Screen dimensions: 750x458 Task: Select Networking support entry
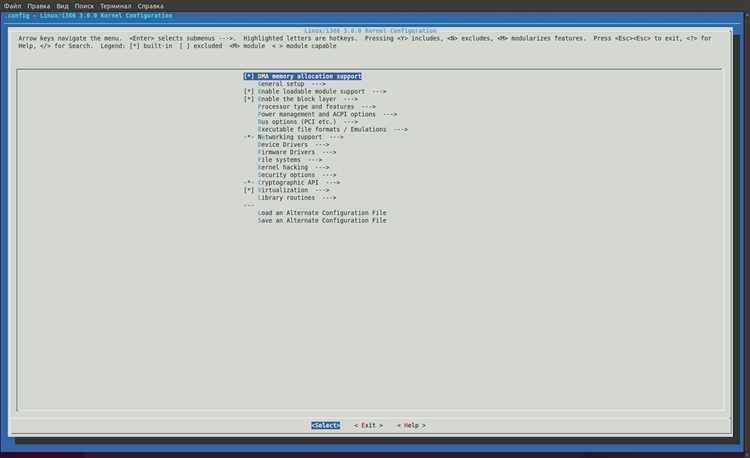300,137
